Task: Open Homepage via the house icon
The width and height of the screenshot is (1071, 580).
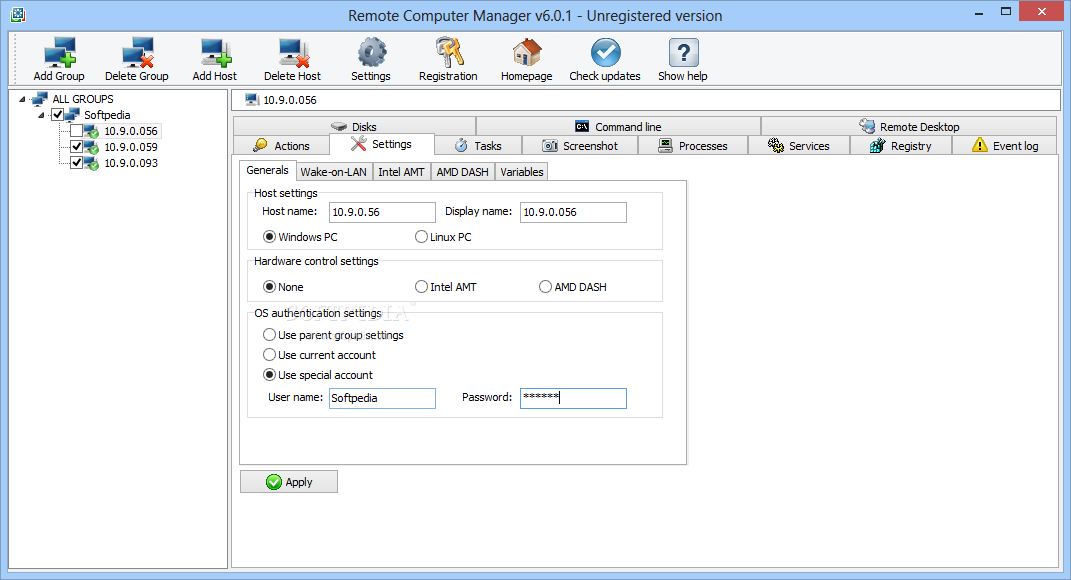Action: click(x=527, y=52)
